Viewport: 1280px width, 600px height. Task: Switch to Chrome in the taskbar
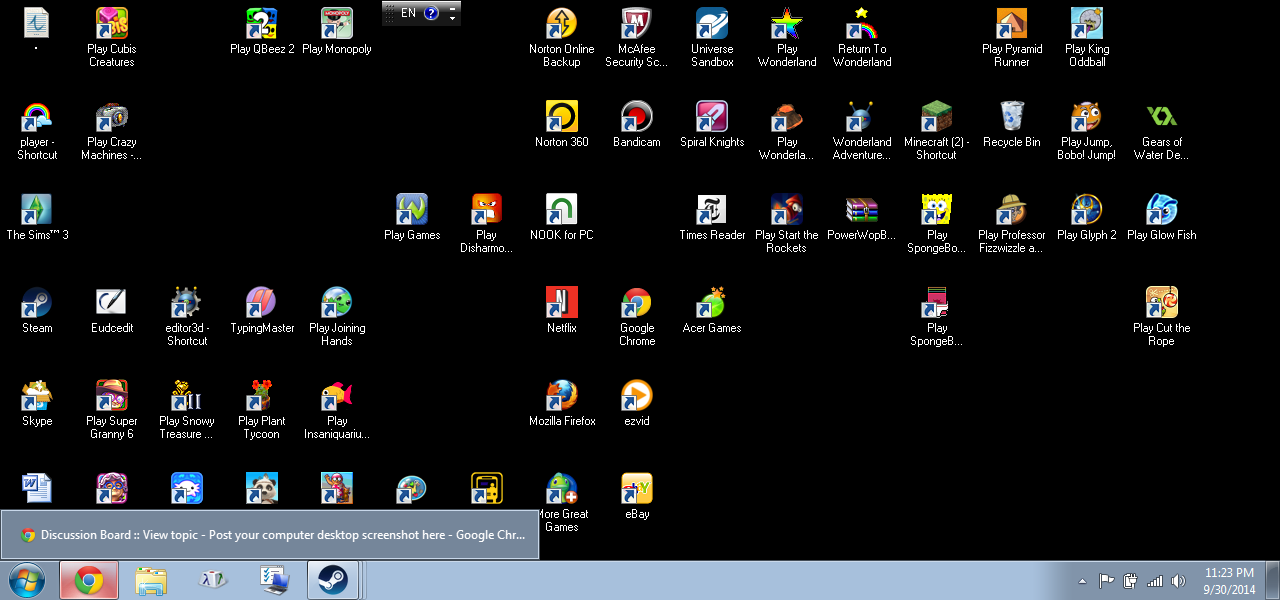(89, 580)
